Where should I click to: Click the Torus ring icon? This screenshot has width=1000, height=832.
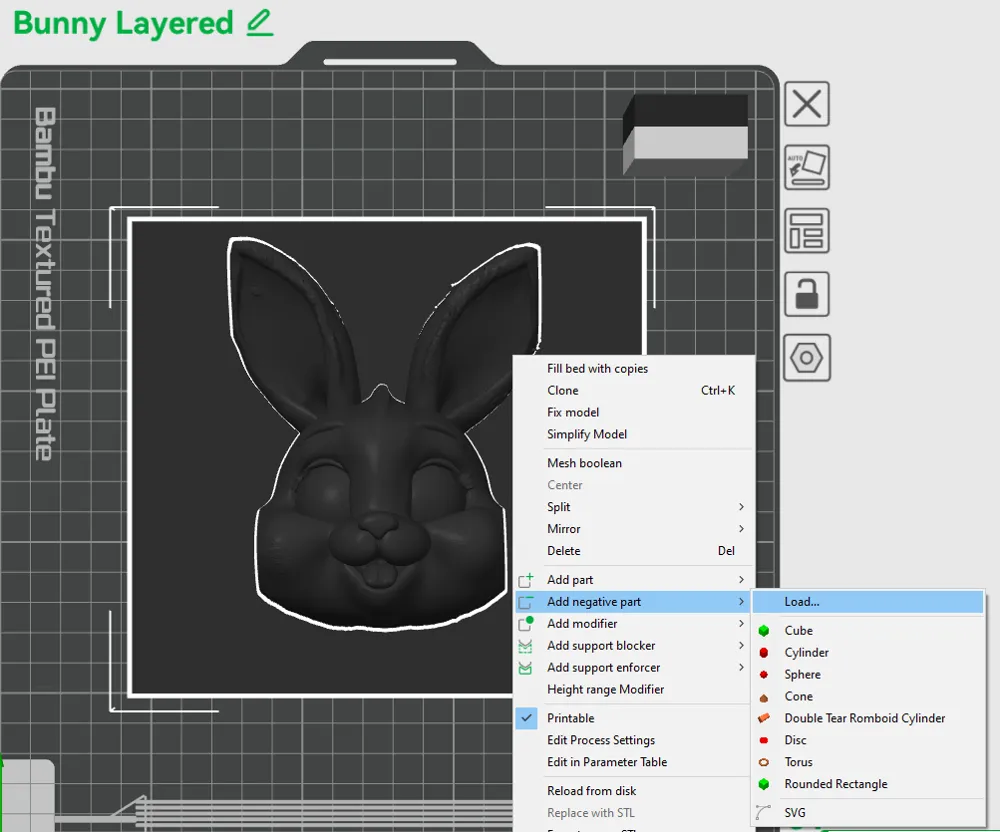(x=764, y=762)
